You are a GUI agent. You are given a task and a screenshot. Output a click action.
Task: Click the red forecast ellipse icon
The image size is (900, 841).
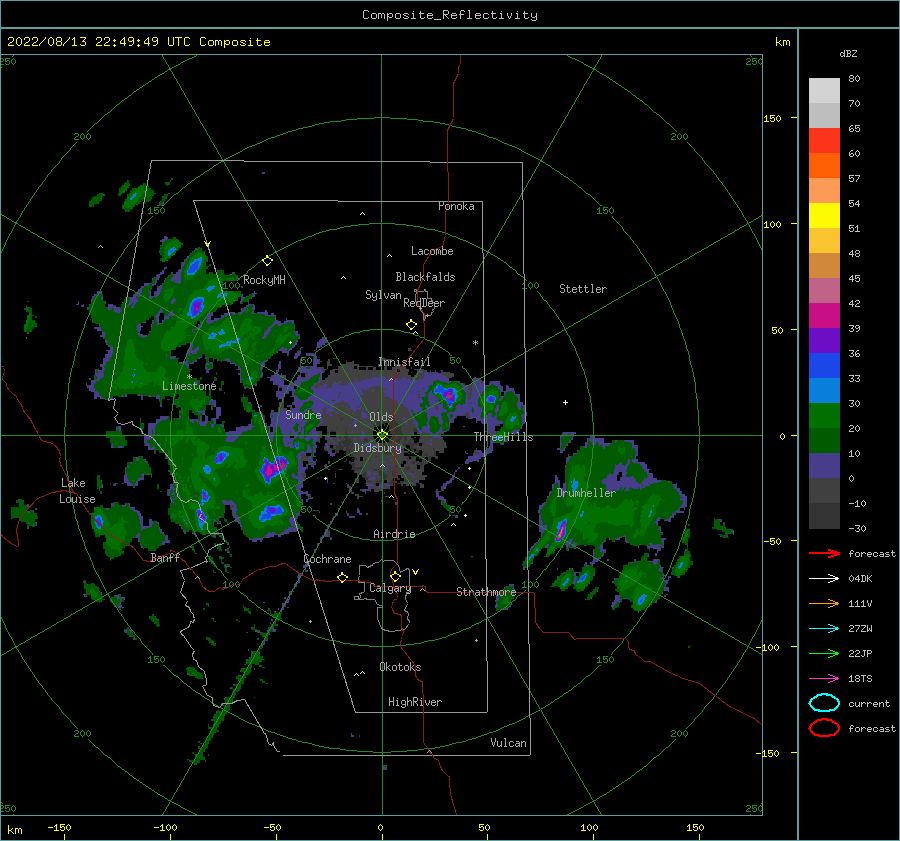[824, 728]
